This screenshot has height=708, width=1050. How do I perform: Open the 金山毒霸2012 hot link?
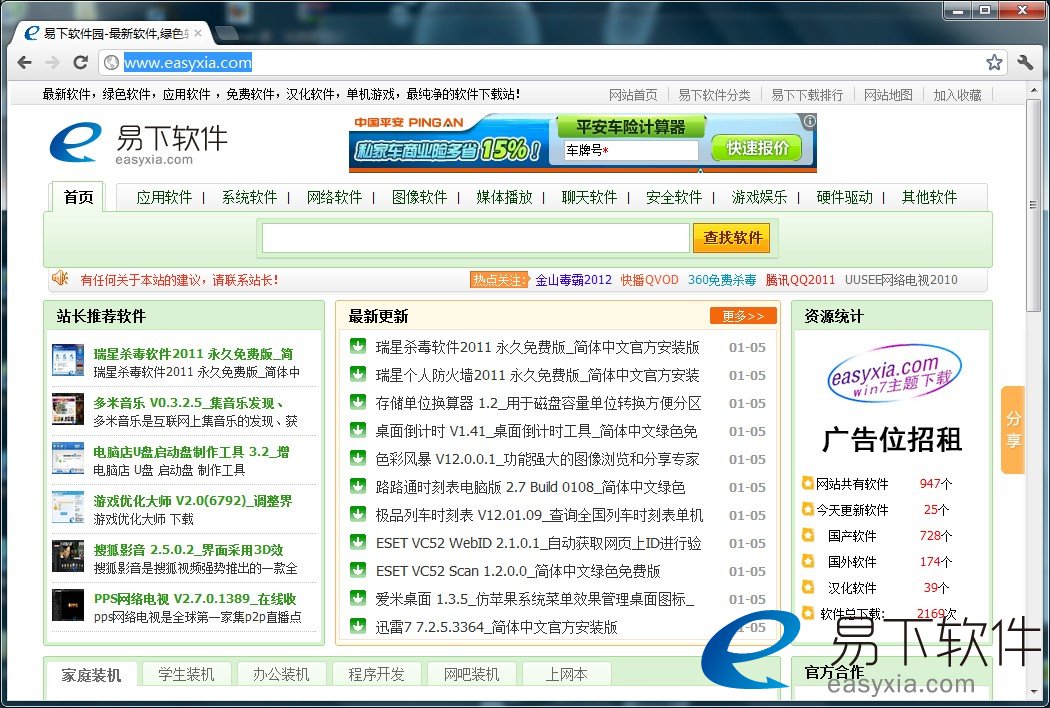(573, 280)
